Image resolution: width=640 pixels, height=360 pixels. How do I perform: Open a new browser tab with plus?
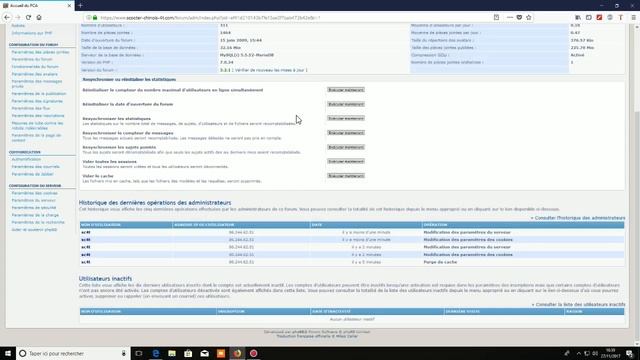coord(80,5)
